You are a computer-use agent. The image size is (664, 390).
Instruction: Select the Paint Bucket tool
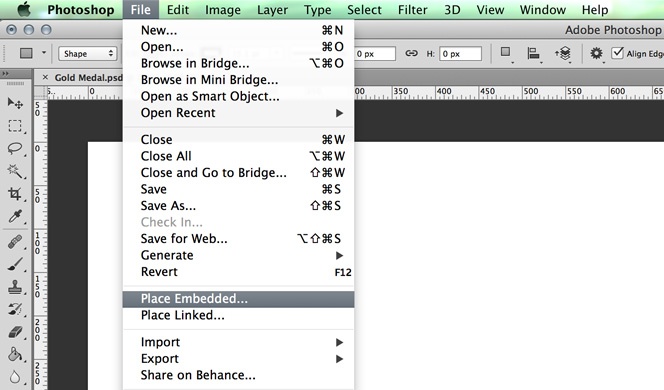point(15,354)
